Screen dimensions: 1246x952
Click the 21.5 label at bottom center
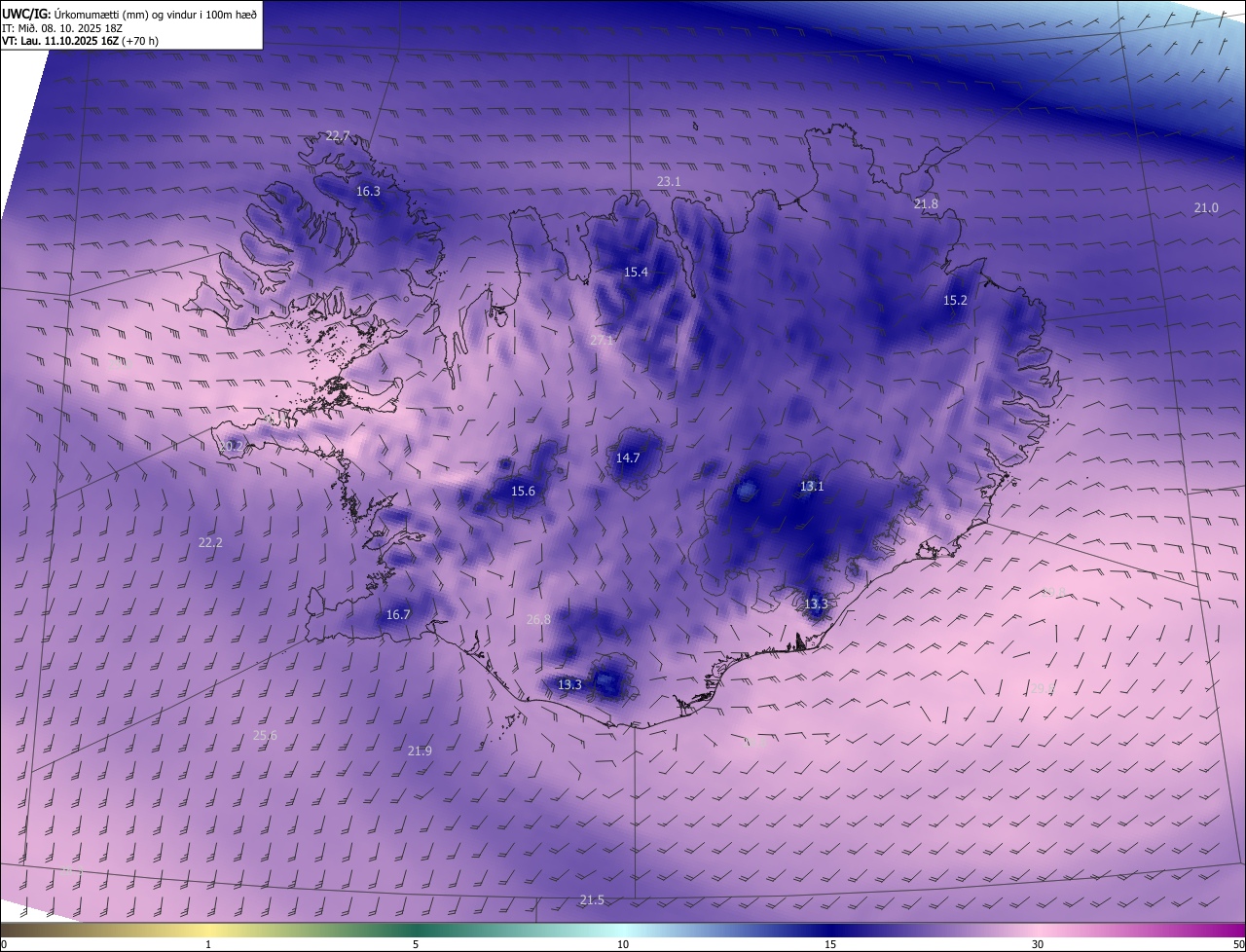592,899
